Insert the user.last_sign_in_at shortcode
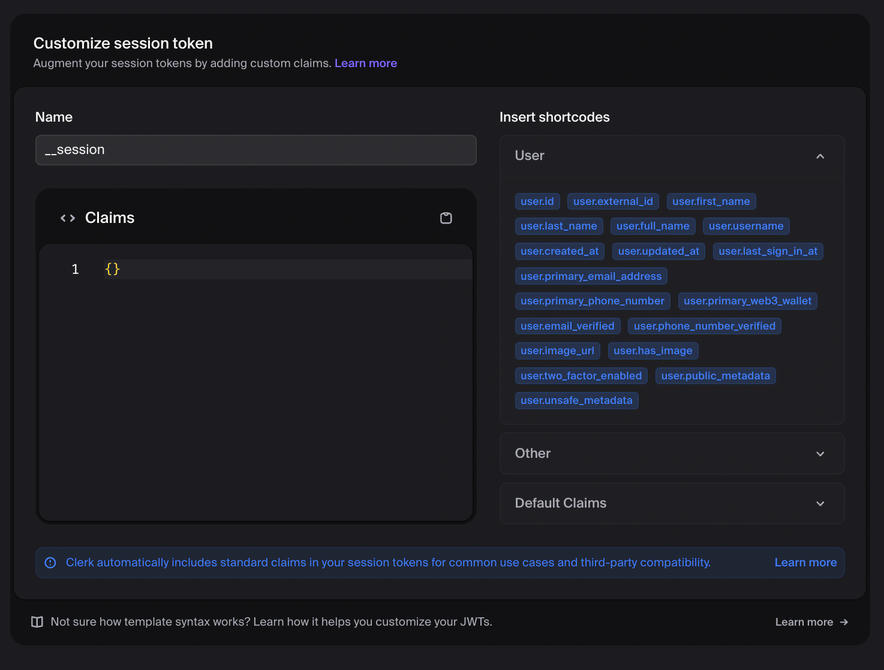This screenshot has height=670, width=884. 768,251
